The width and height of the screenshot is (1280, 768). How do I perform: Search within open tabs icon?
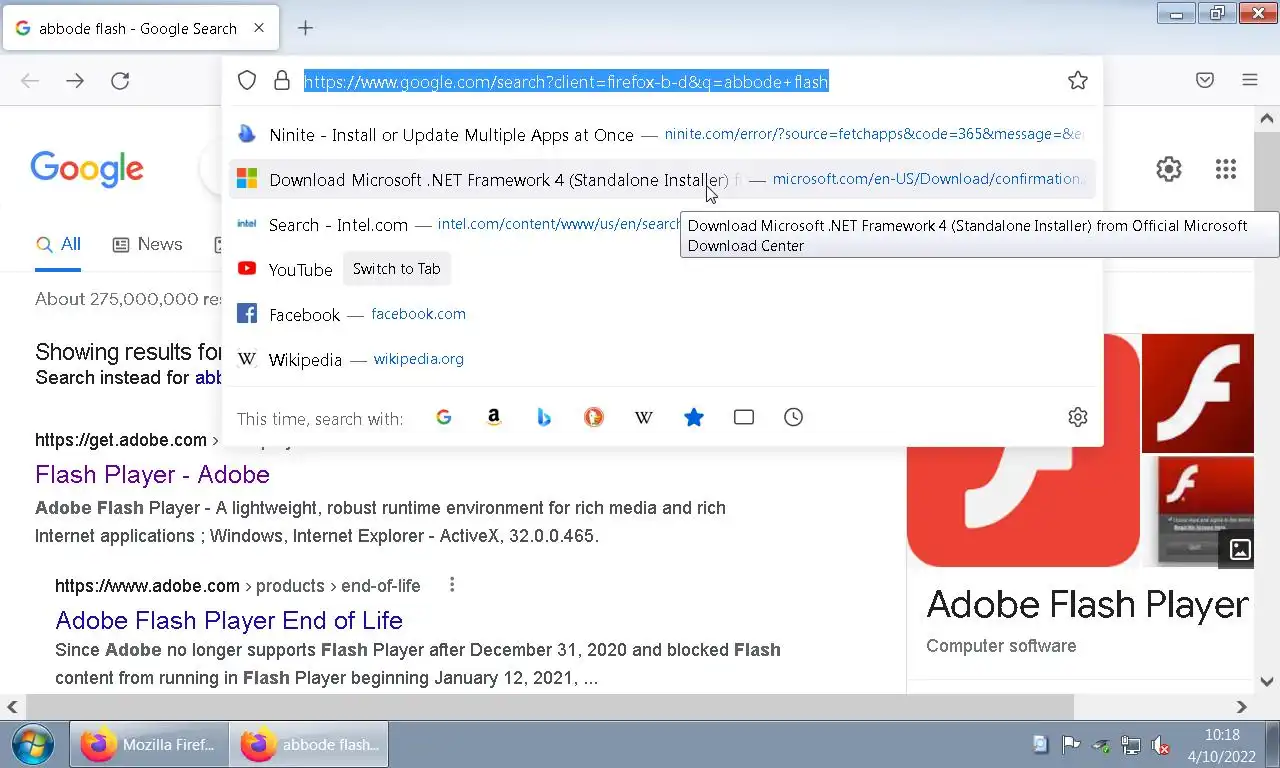point(744,417)
